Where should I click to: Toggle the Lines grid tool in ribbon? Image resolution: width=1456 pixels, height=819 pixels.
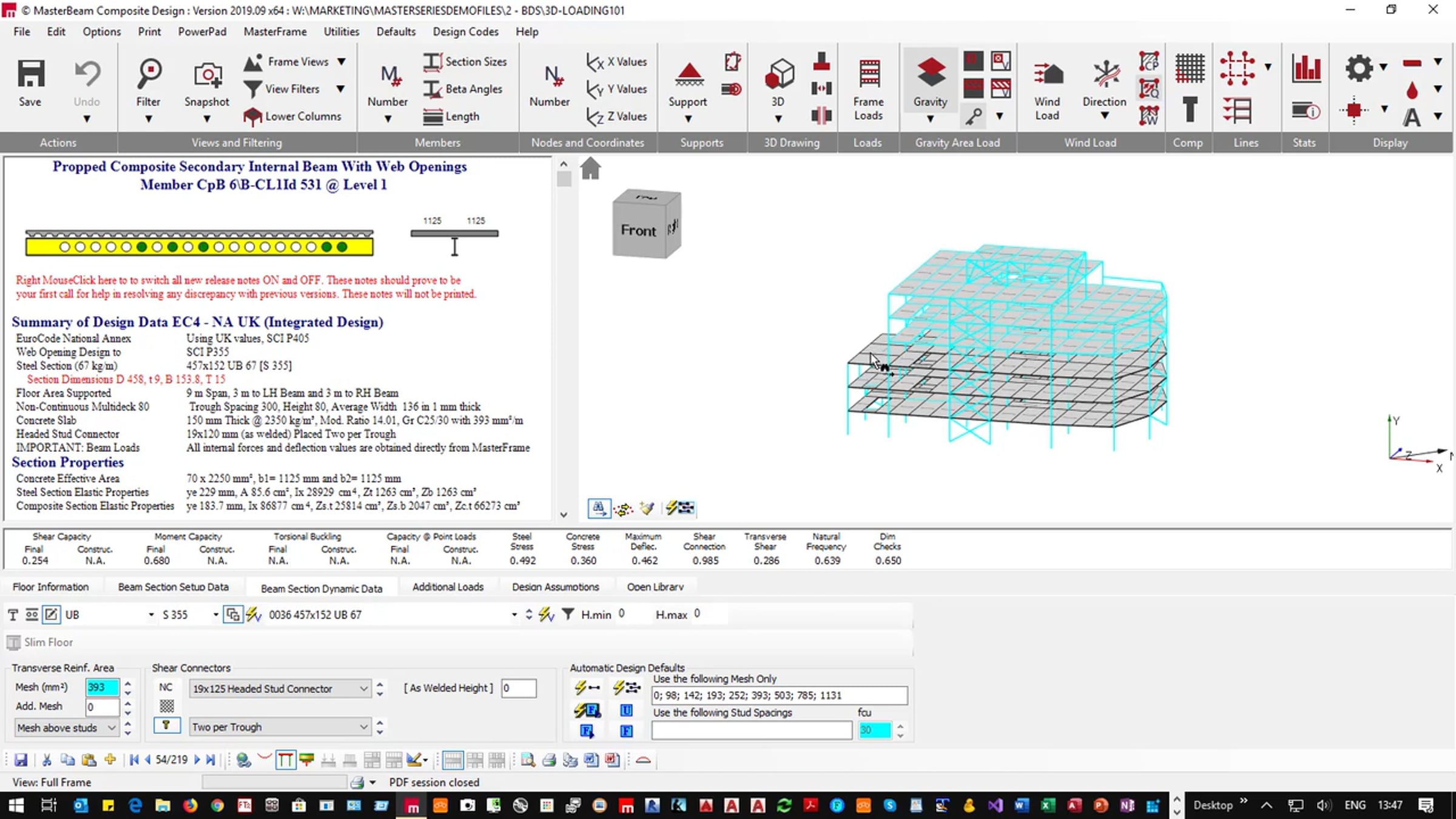pos(1238,68)
